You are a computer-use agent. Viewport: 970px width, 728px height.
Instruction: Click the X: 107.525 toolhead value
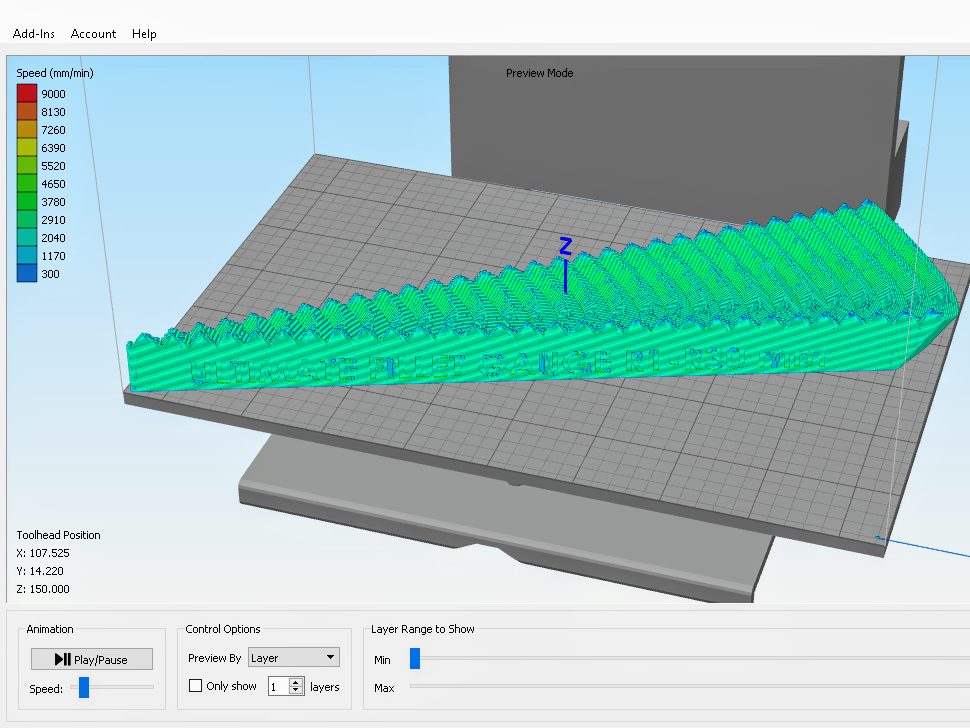[x=43, y=553]
